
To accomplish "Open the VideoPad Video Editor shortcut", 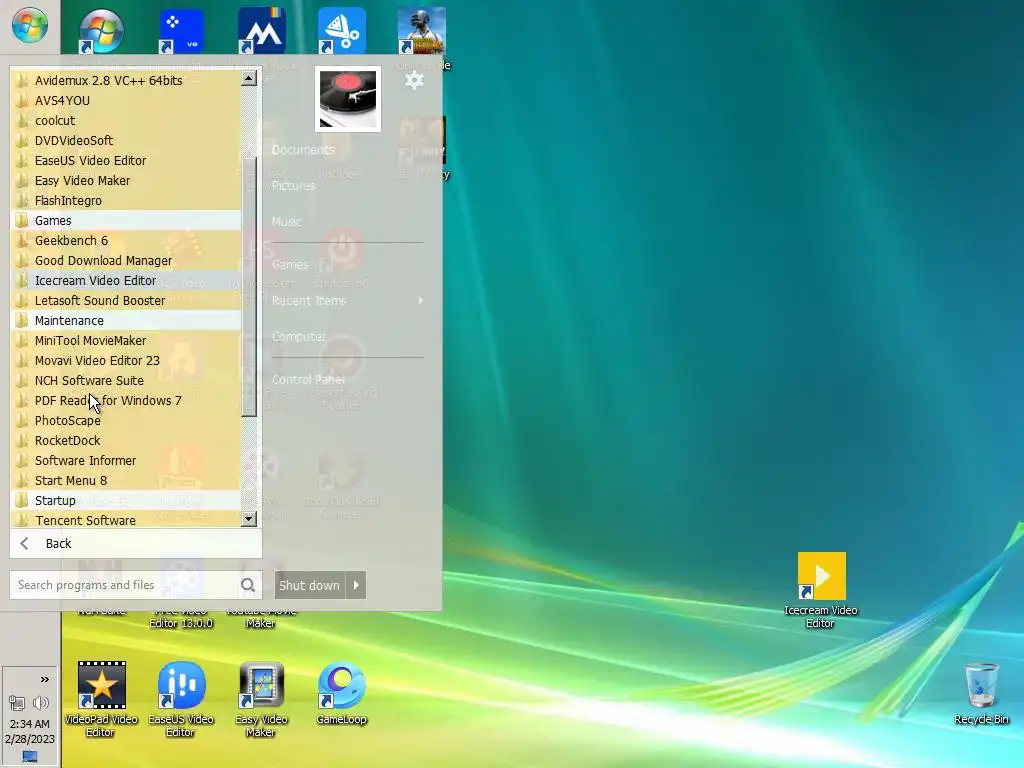I will click(101, 699).
